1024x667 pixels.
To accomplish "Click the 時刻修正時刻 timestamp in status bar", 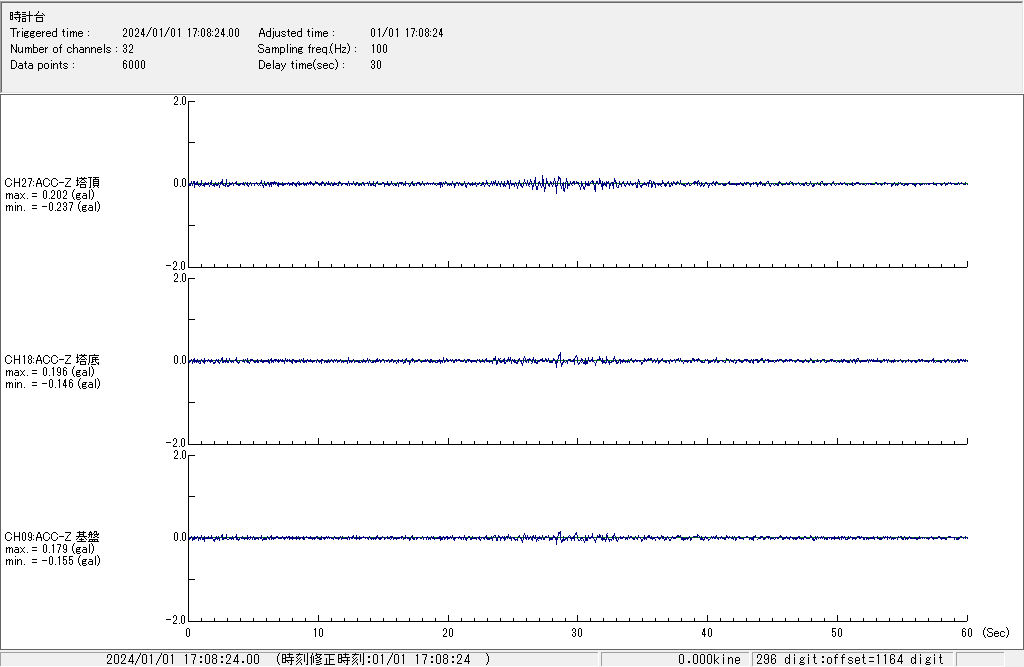I will click(383, 659).
